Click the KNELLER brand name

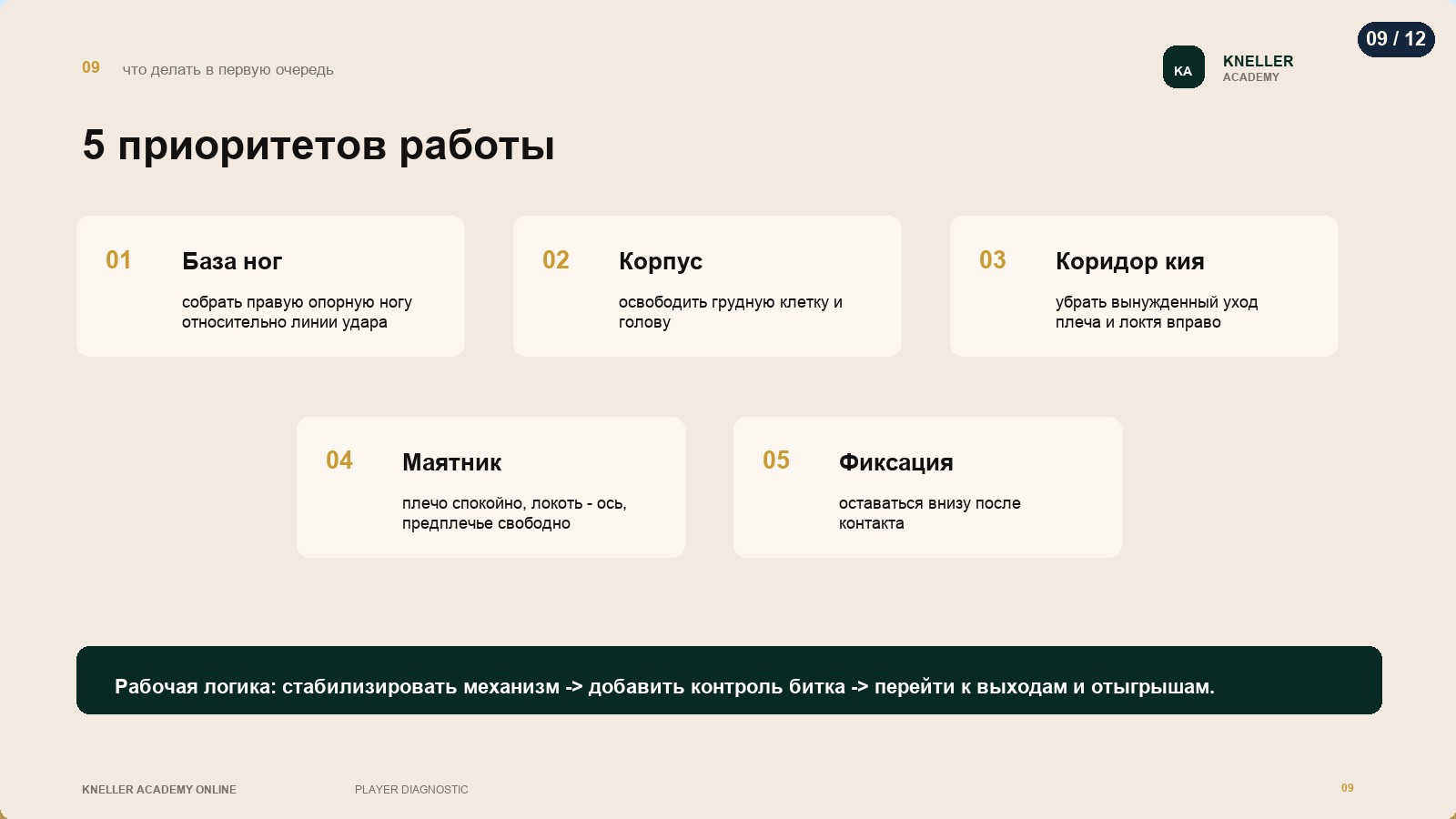(x=1258, y=61)
